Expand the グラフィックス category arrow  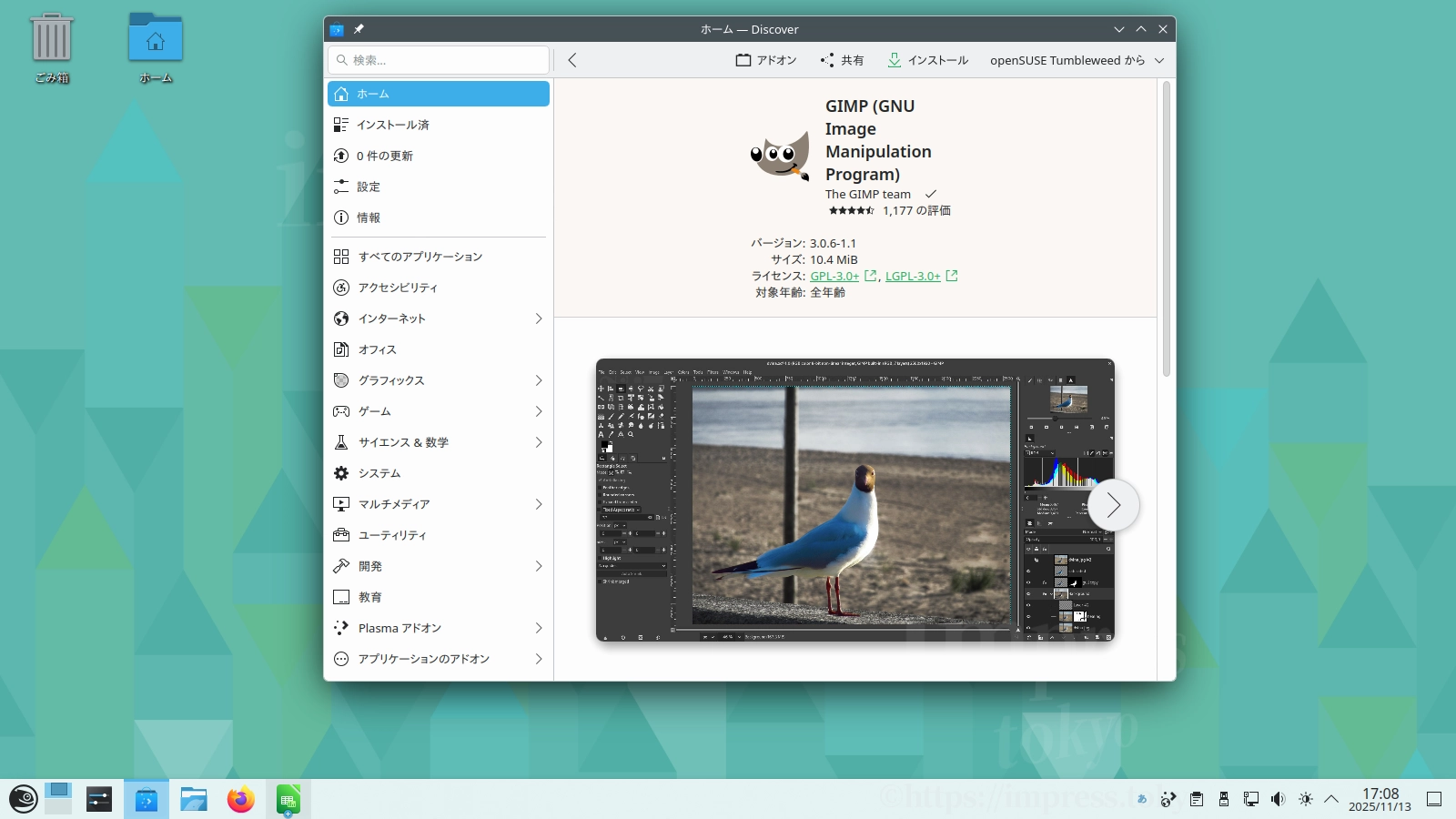(x=539, y=380)
